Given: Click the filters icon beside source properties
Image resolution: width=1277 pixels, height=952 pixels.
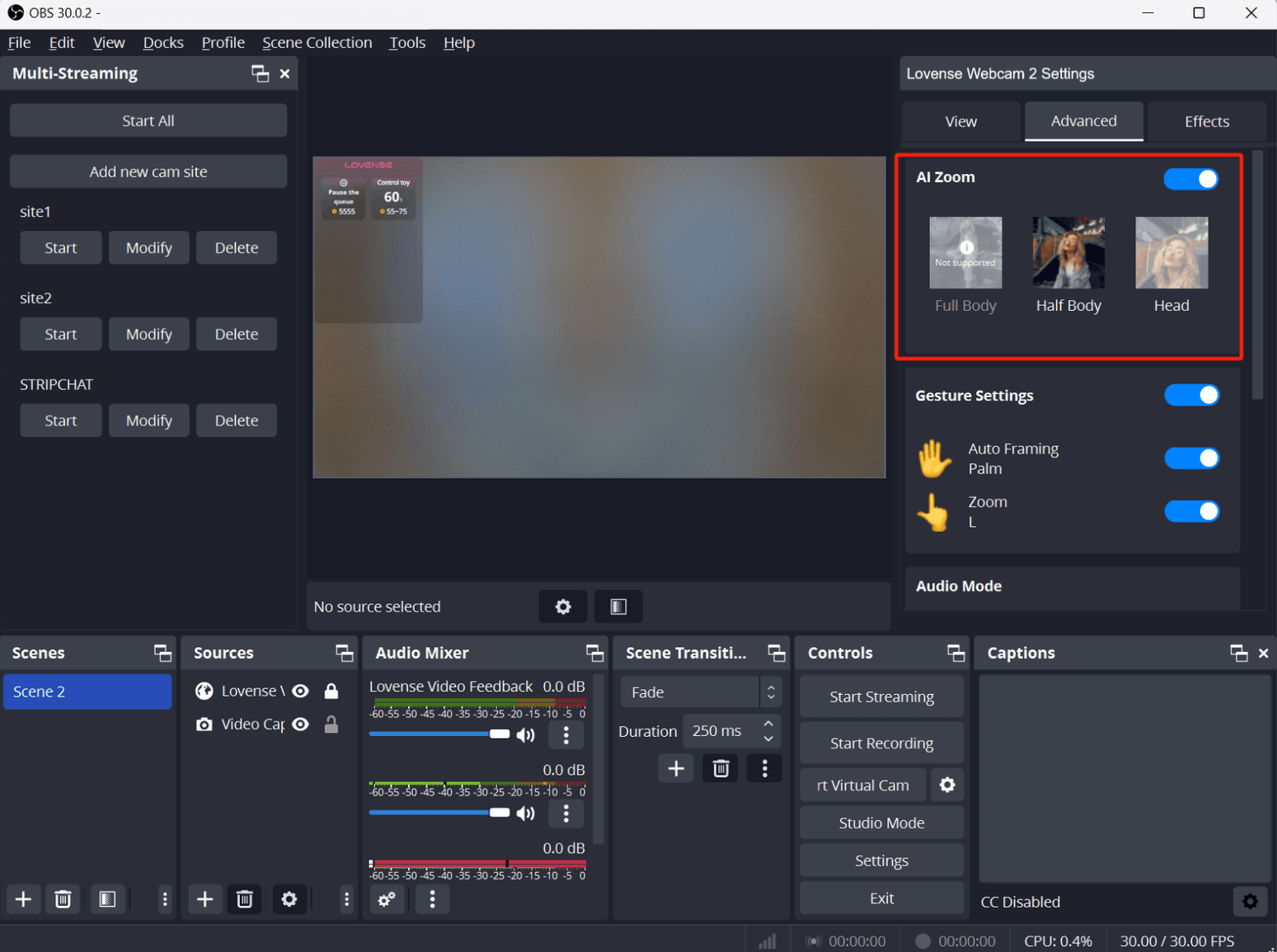Looking at the screenshot, I should [618, 607].
